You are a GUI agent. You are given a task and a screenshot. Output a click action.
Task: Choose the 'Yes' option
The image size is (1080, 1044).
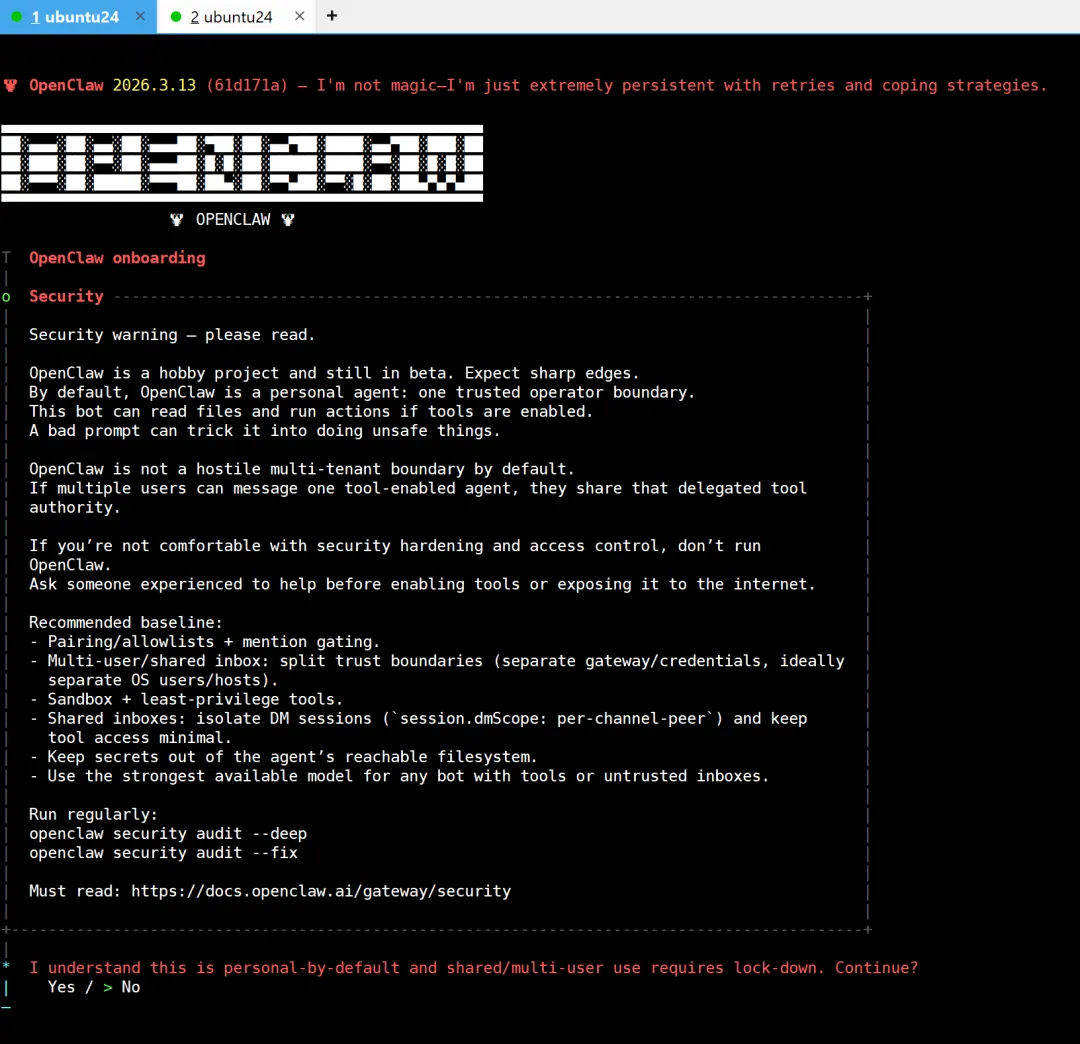click(61, 987)
